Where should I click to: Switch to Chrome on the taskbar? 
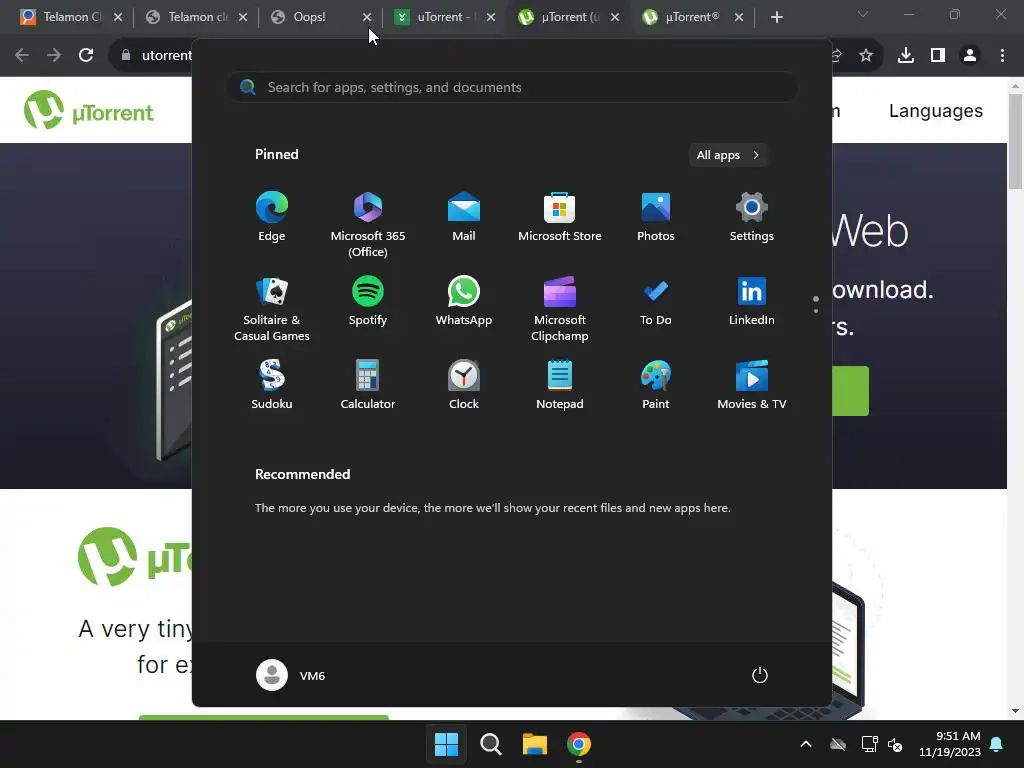coord(579,744)
